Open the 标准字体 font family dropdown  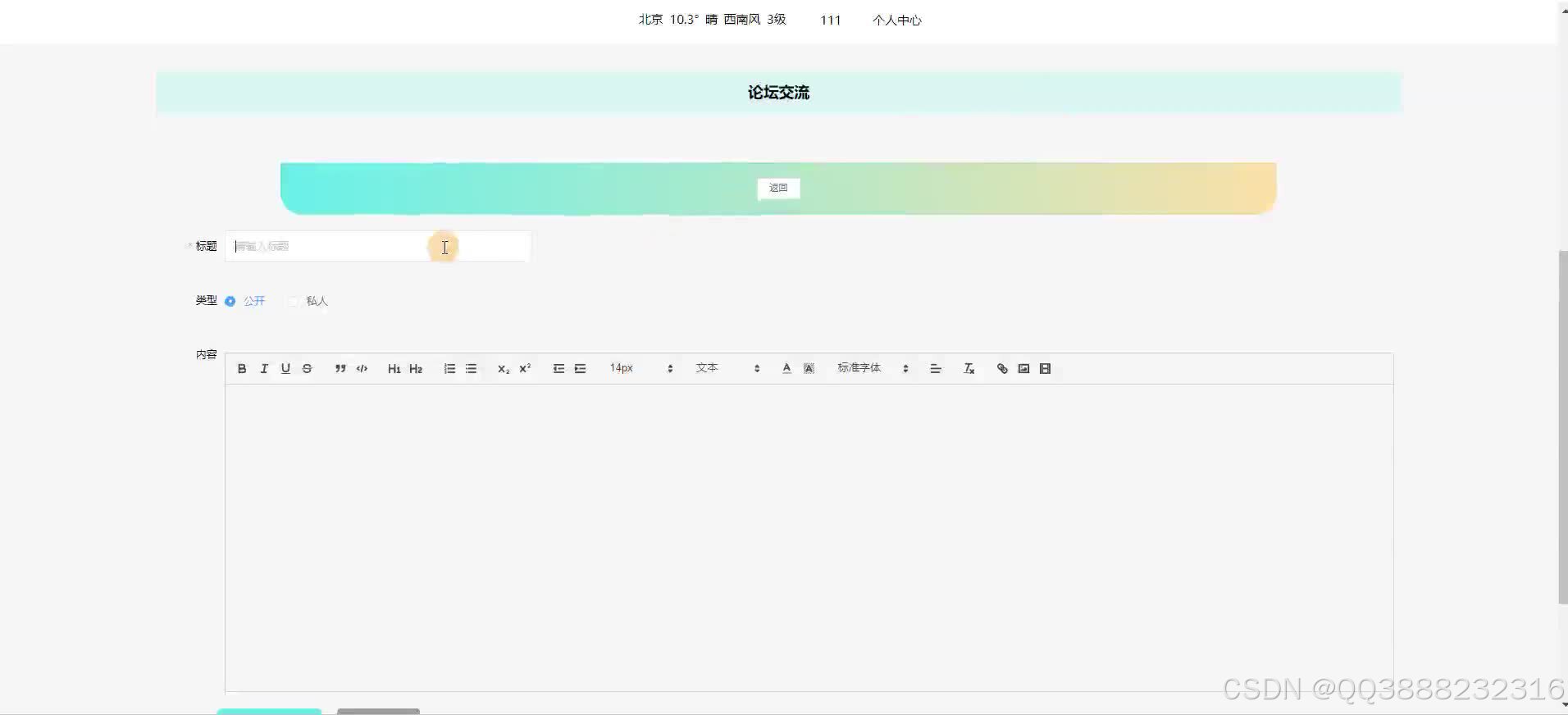pos(873,369)
